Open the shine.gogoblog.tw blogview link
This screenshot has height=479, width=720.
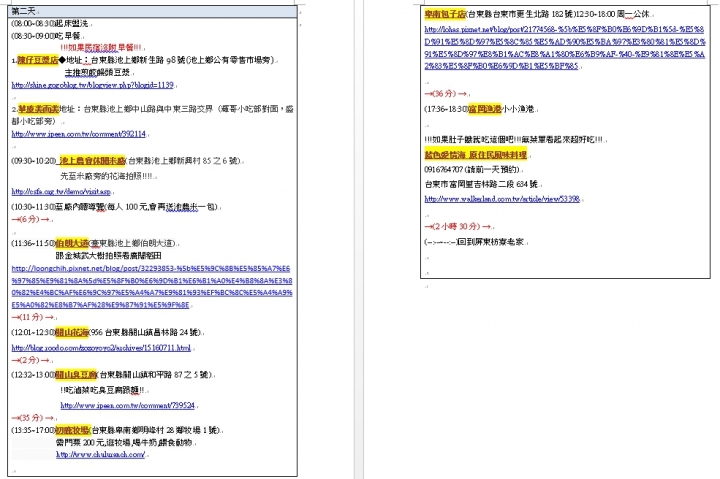click(x=92, y=85)
